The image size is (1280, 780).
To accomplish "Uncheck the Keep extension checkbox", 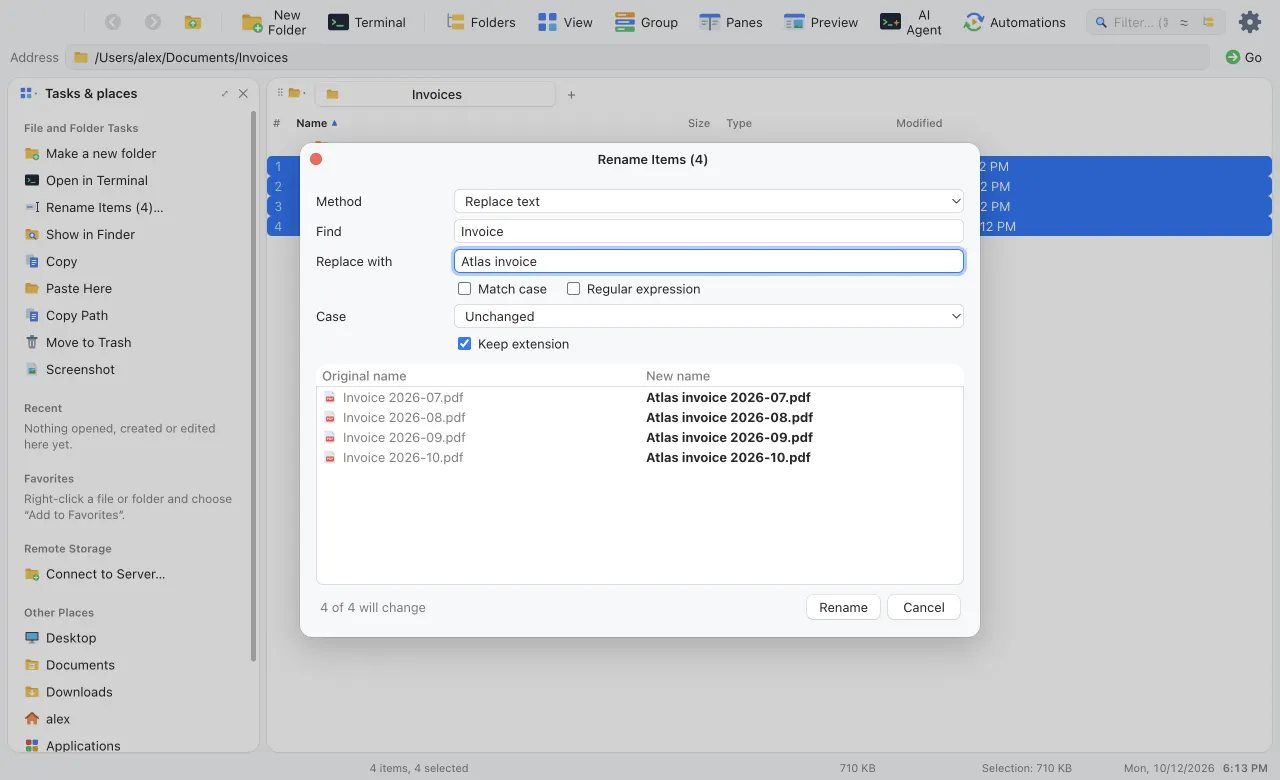I will point(465,344).
